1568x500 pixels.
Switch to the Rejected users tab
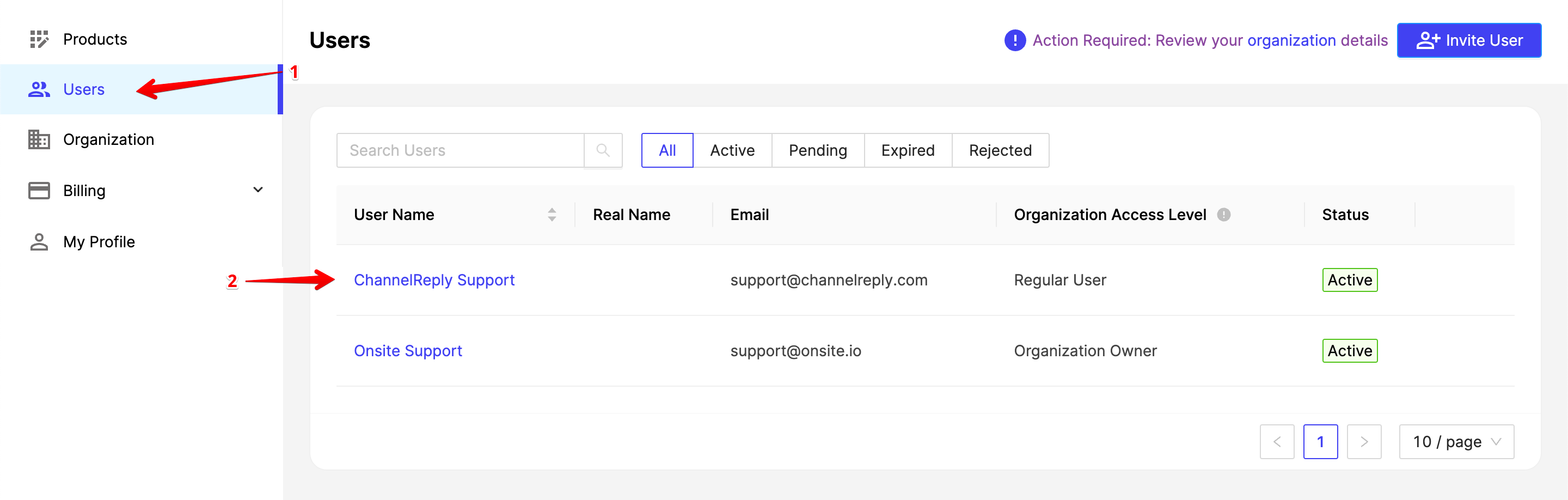tap(1000, 150)
